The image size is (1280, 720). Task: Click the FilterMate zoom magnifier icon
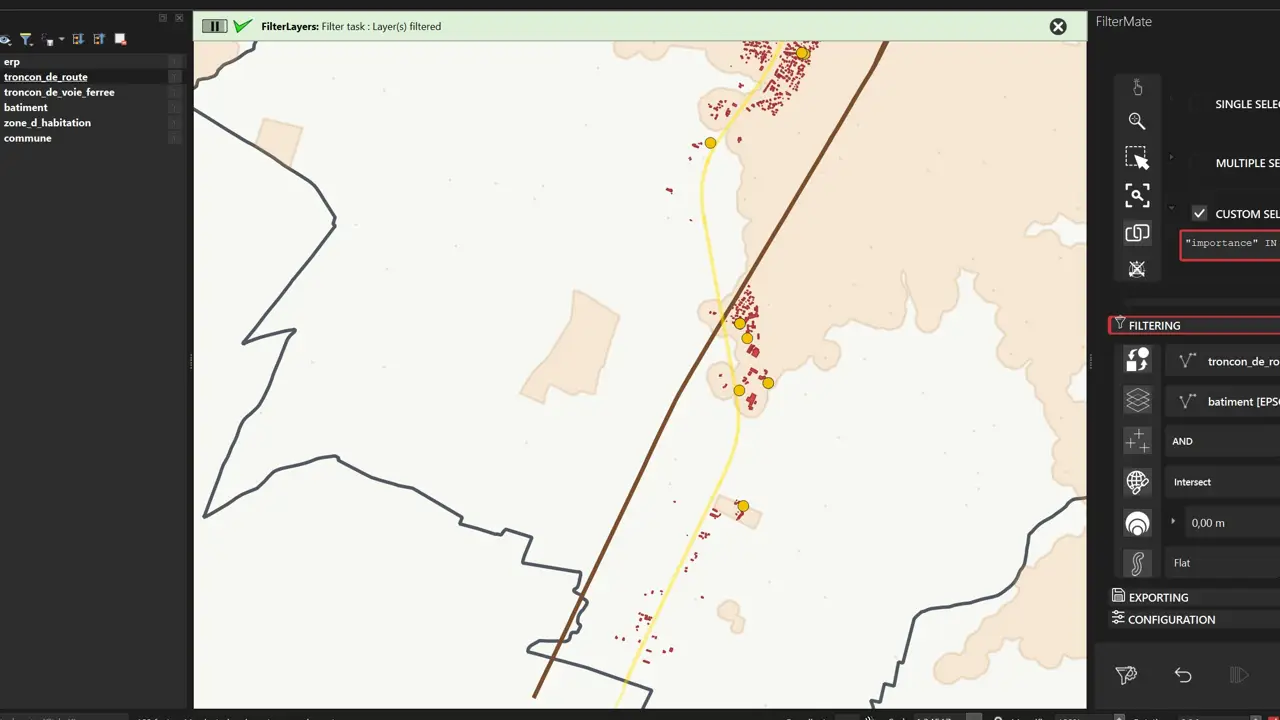1137,121
